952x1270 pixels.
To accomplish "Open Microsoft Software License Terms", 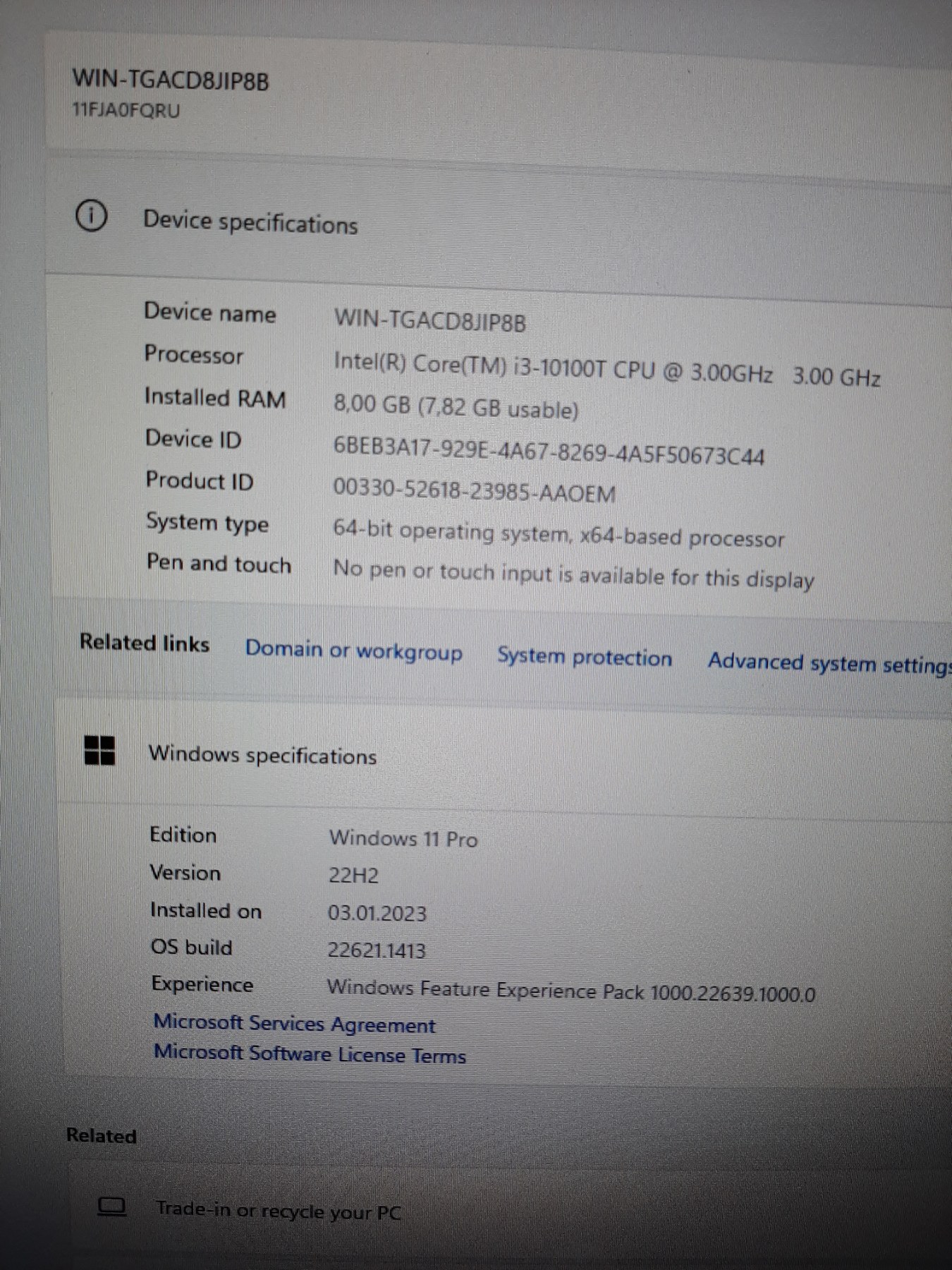I will click(310, 1054).
